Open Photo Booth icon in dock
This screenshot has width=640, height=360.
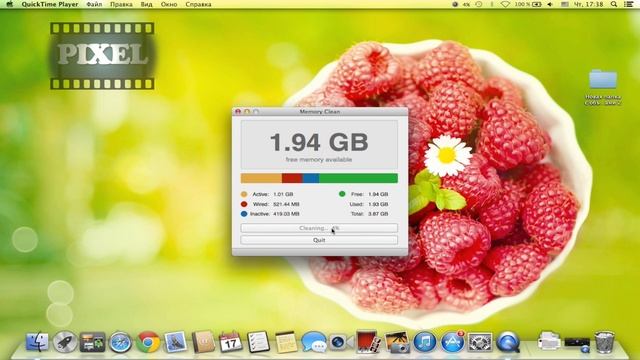coord(368,341)
